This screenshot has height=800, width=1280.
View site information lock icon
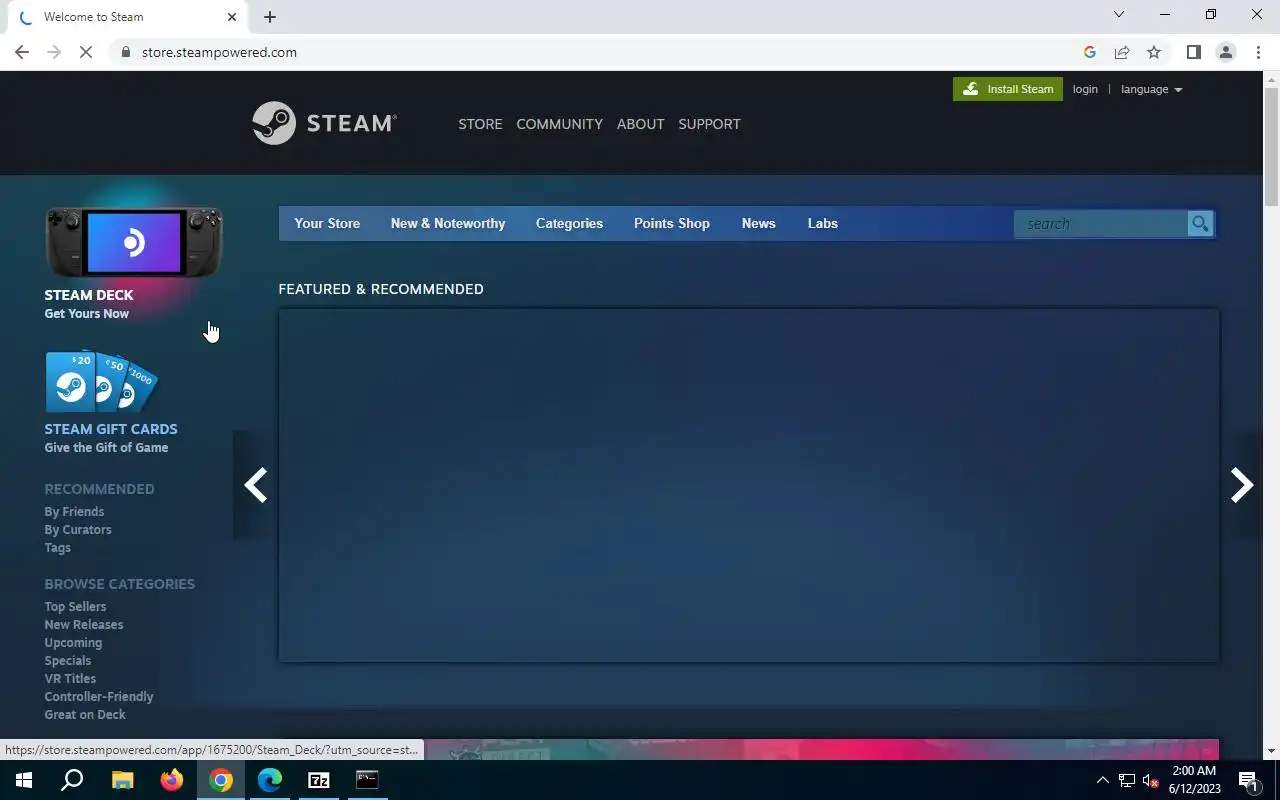pos(126,52)
